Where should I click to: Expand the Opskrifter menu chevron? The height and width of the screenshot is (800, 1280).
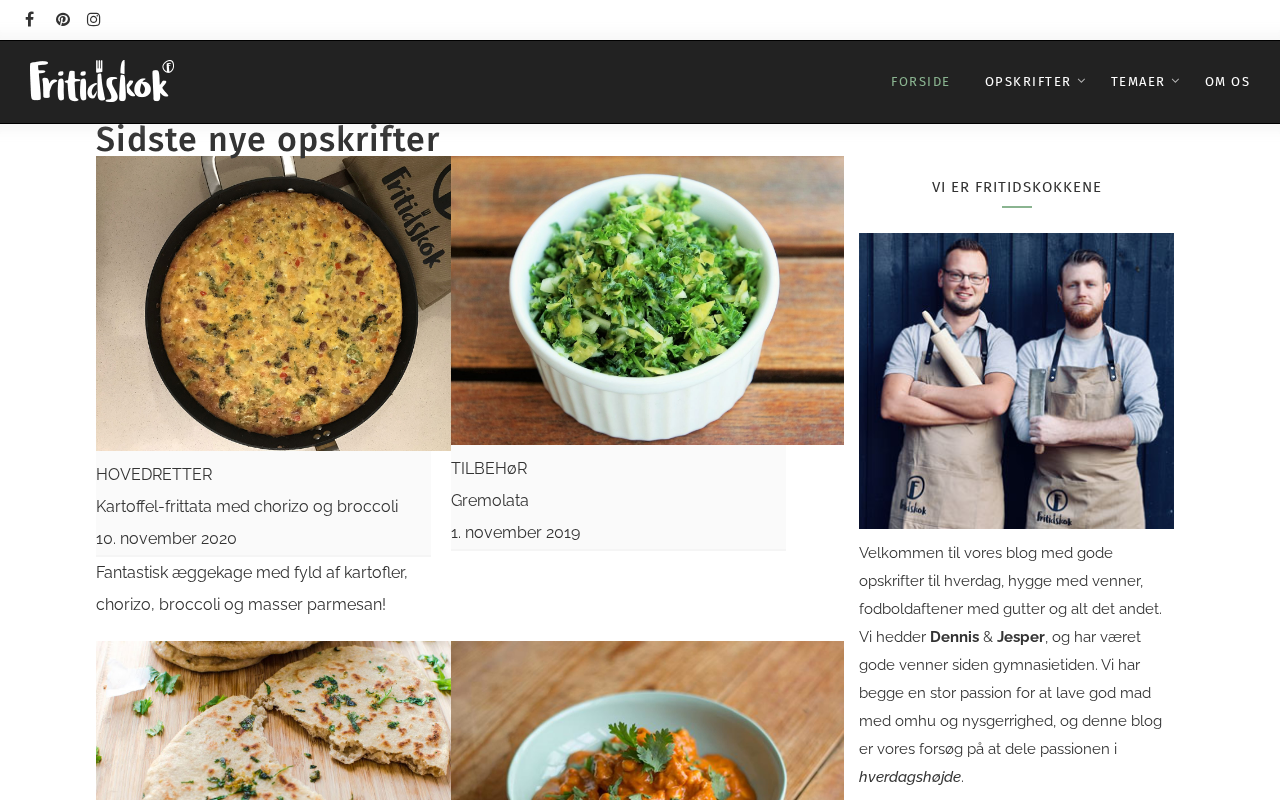click(x=1081, y=81)
